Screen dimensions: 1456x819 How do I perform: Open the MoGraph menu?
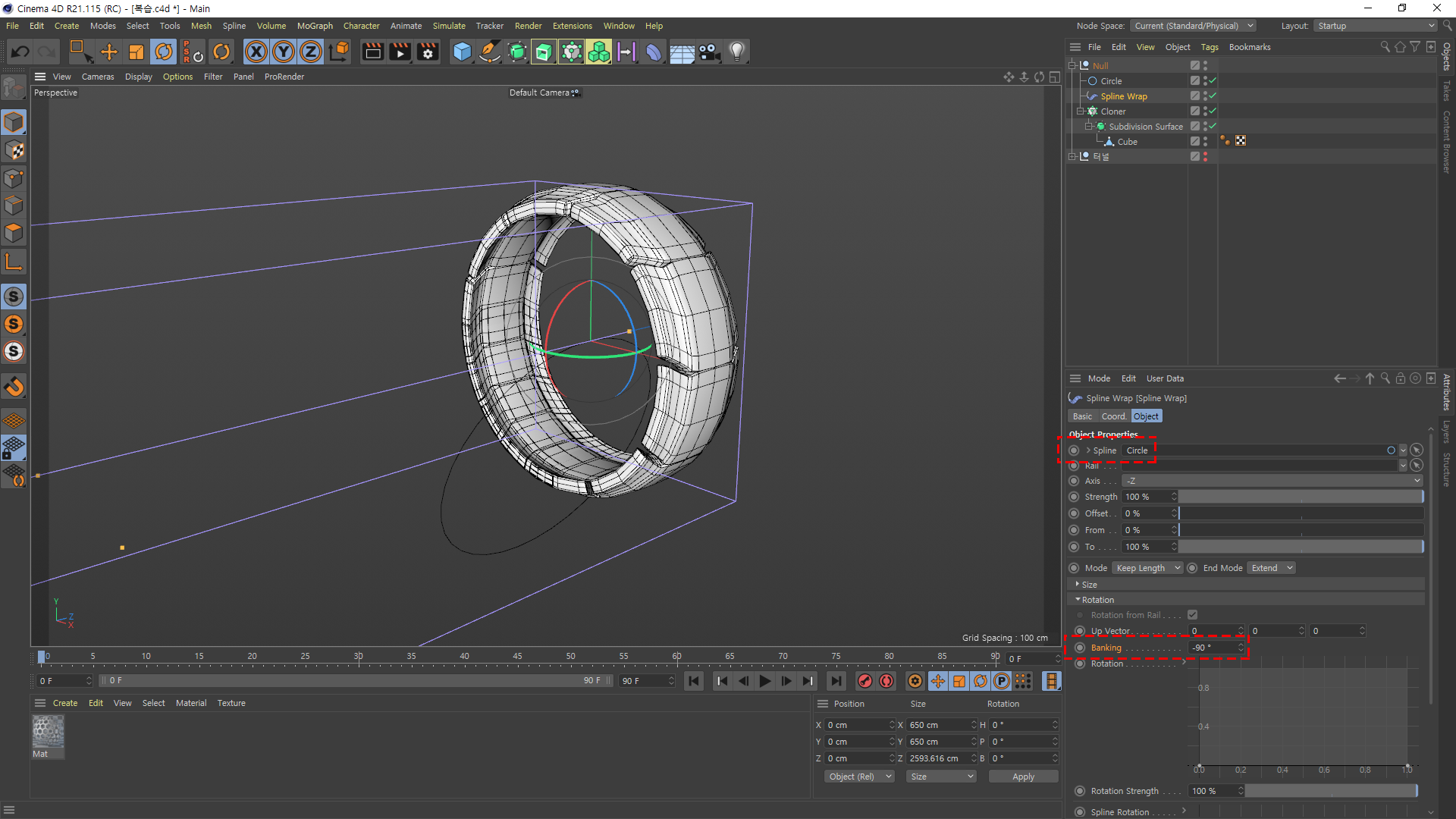tap(315, 26)
